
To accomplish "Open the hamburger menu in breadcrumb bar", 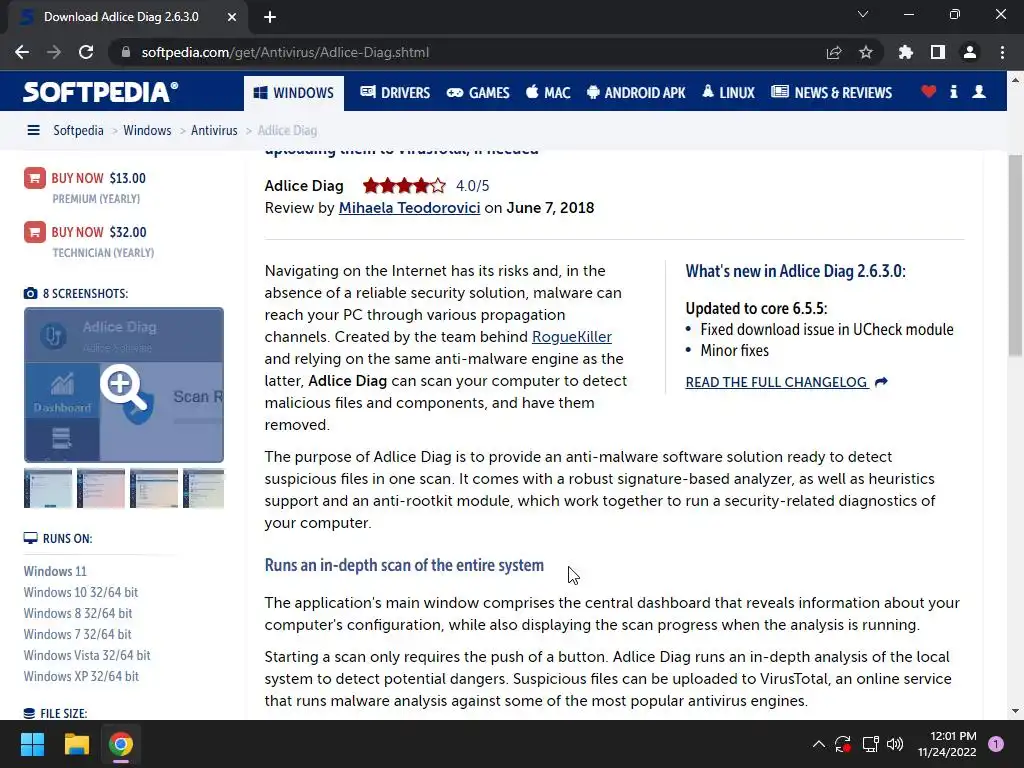I will pyautogui.click(x=33, y=130).
